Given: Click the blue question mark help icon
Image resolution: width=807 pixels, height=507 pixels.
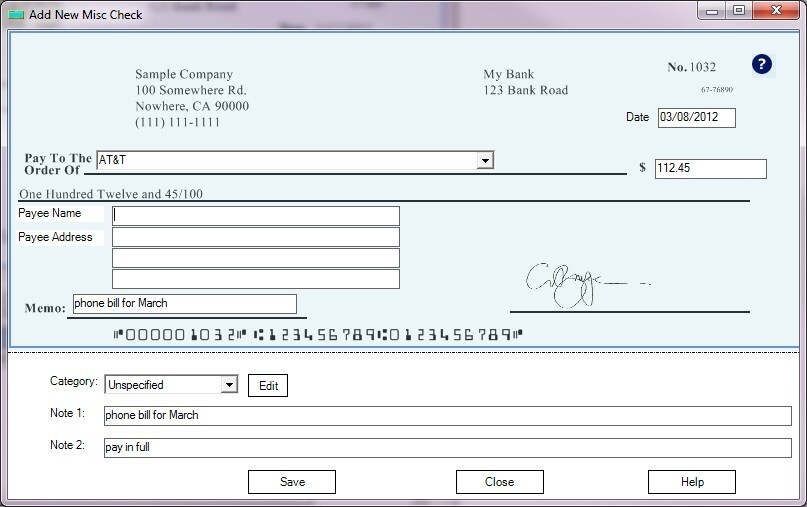Looking at the screenshot, I should click(x=762, y=66).
